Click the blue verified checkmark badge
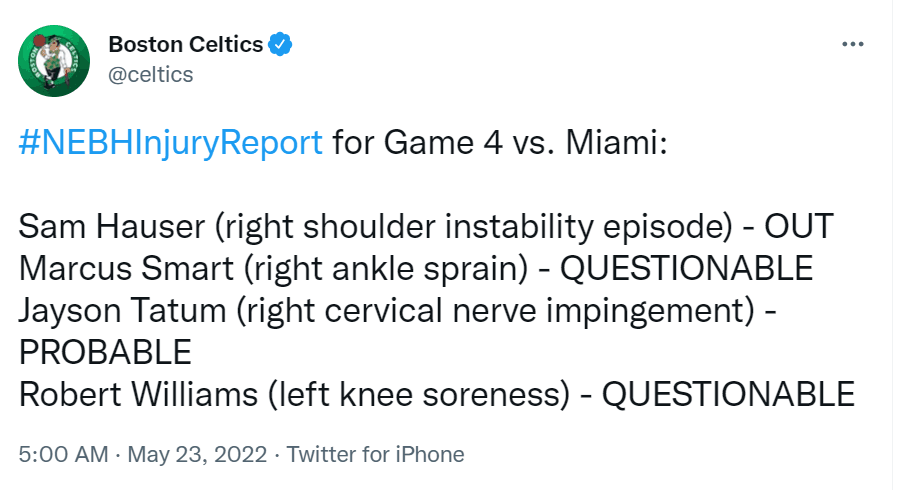Screen dimensions: 901x490 pyautogui.click(x=280, y=44)
